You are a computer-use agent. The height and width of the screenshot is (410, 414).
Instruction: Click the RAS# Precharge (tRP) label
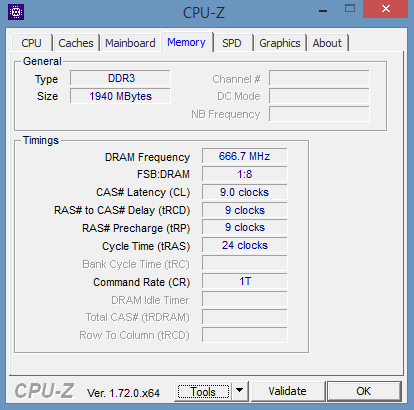136,228
